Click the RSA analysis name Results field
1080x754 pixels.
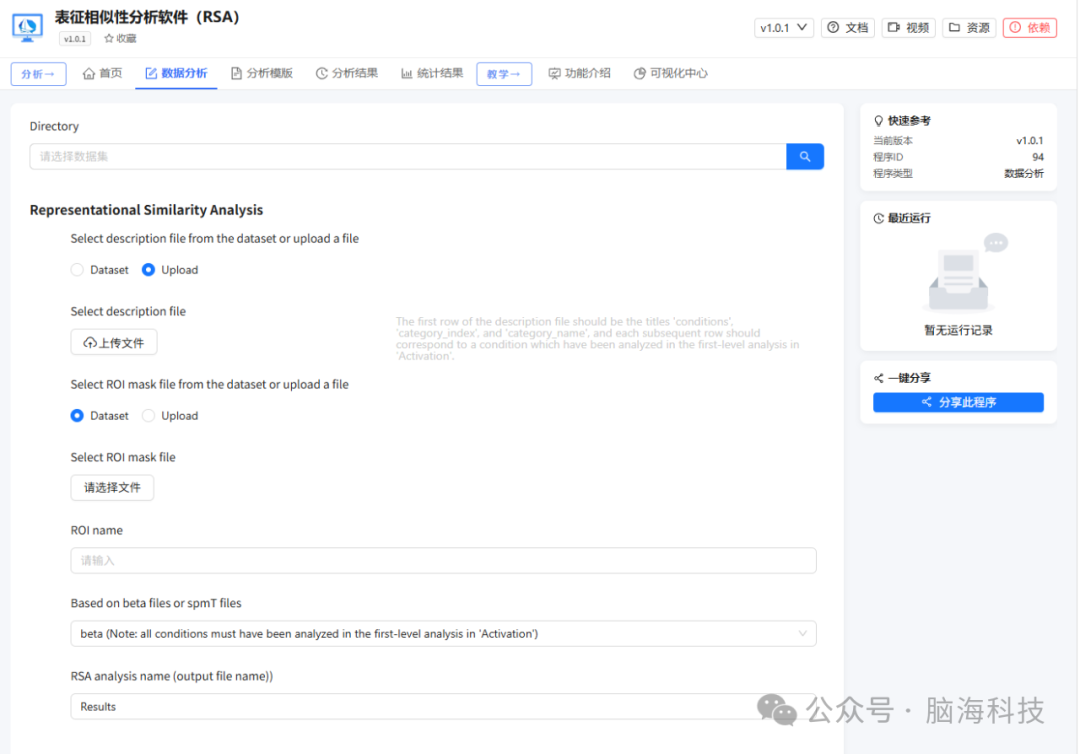(x=444, y=706)
